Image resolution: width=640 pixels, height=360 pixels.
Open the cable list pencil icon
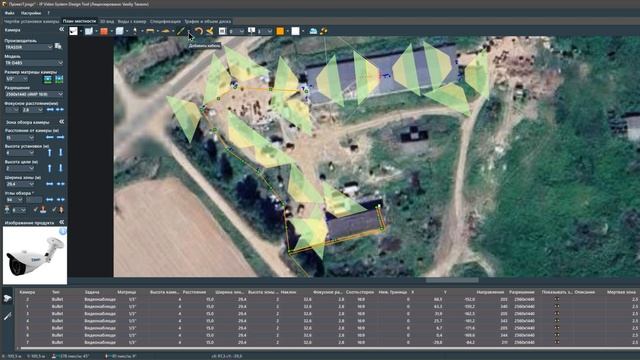tap(7, 316)
